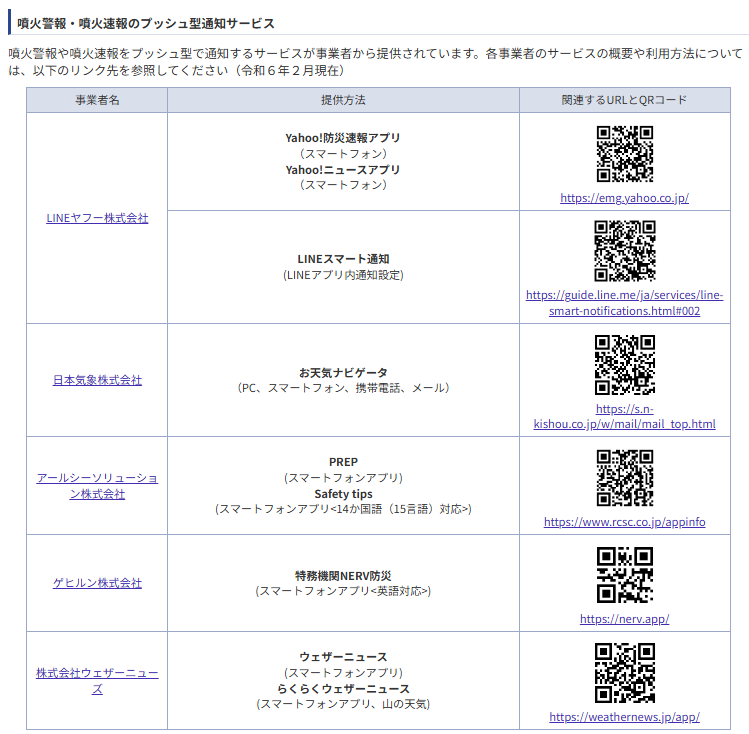Click the QR code for お天気ナビゲータ
Screen dimensions: 749x734
(624, 365)
